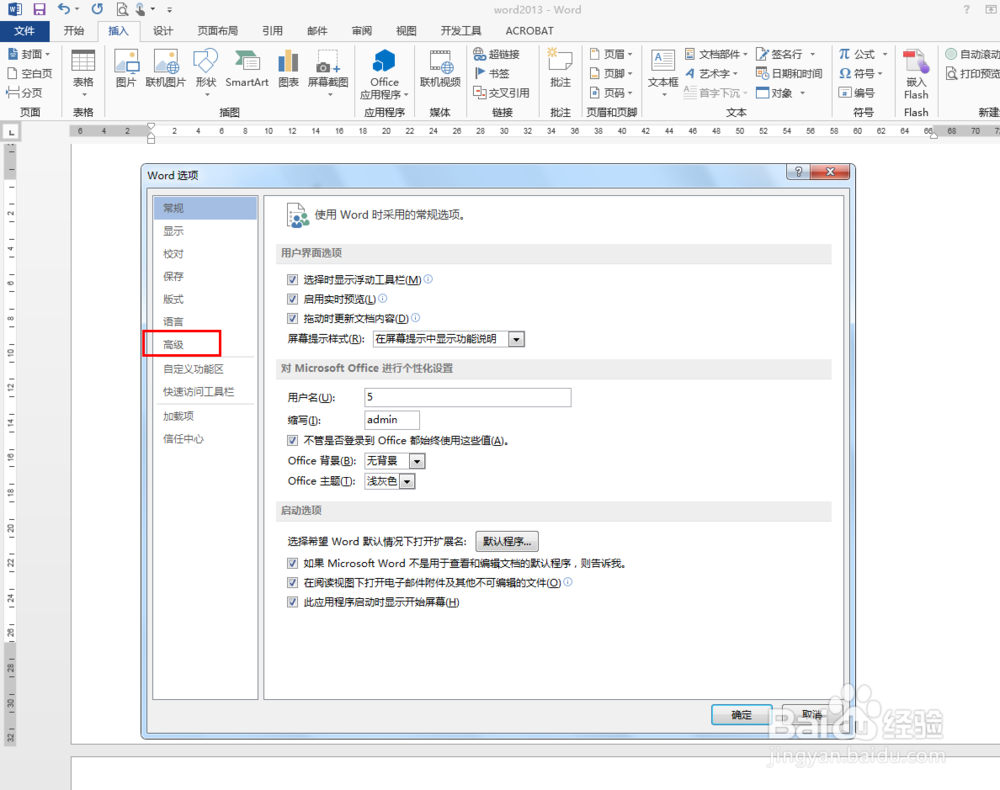Toggle 启用实时预览 checkbox
The width and height of the screenshot is (1000, 790).
tap(293, 298)
